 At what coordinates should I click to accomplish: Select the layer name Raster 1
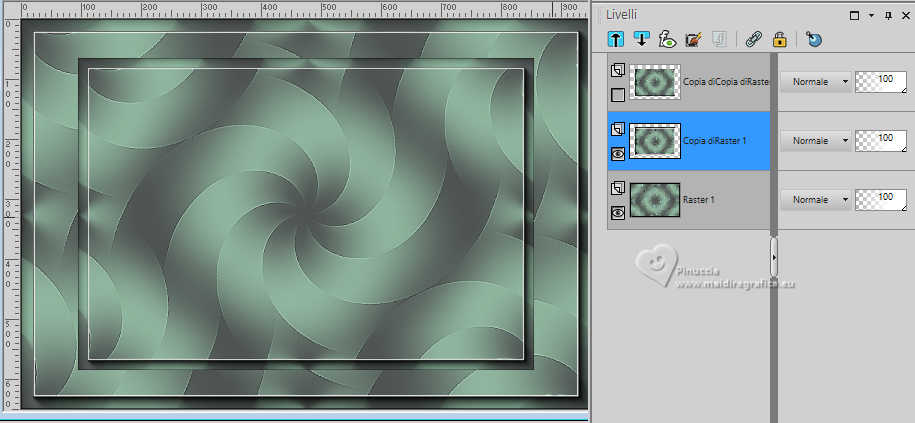(699, 200)
